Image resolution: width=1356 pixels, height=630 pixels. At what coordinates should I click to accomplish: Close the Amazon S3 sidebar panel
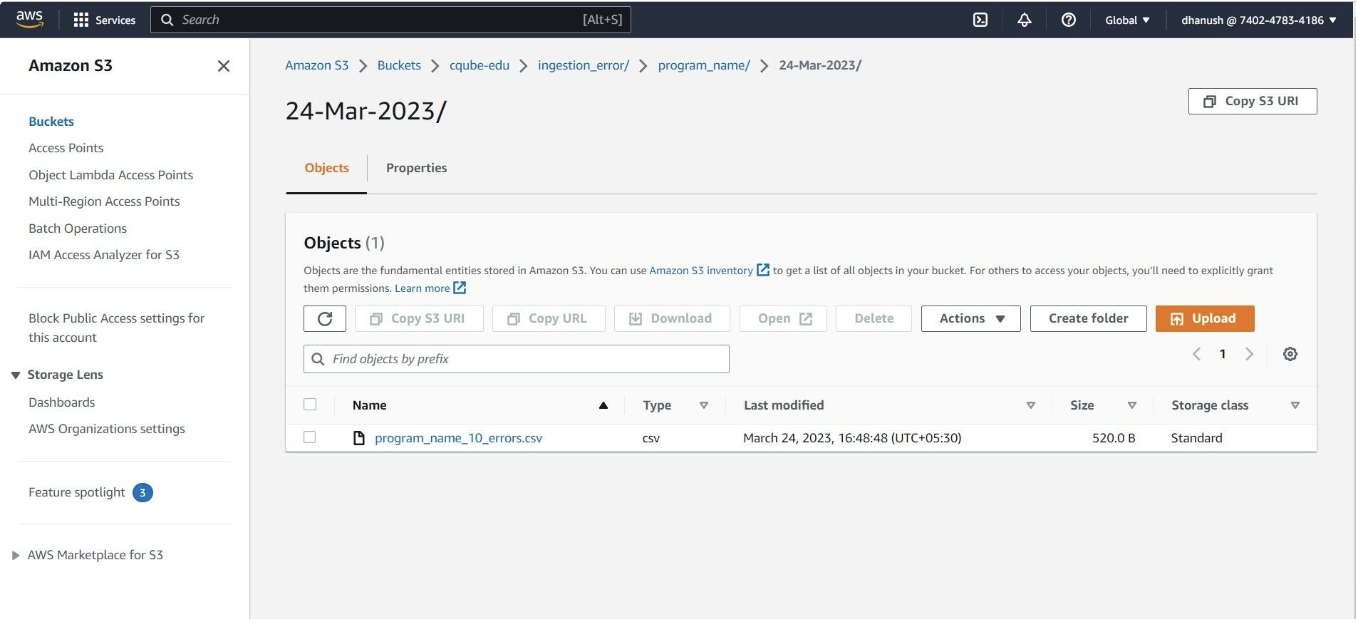(x=223, y=66)
